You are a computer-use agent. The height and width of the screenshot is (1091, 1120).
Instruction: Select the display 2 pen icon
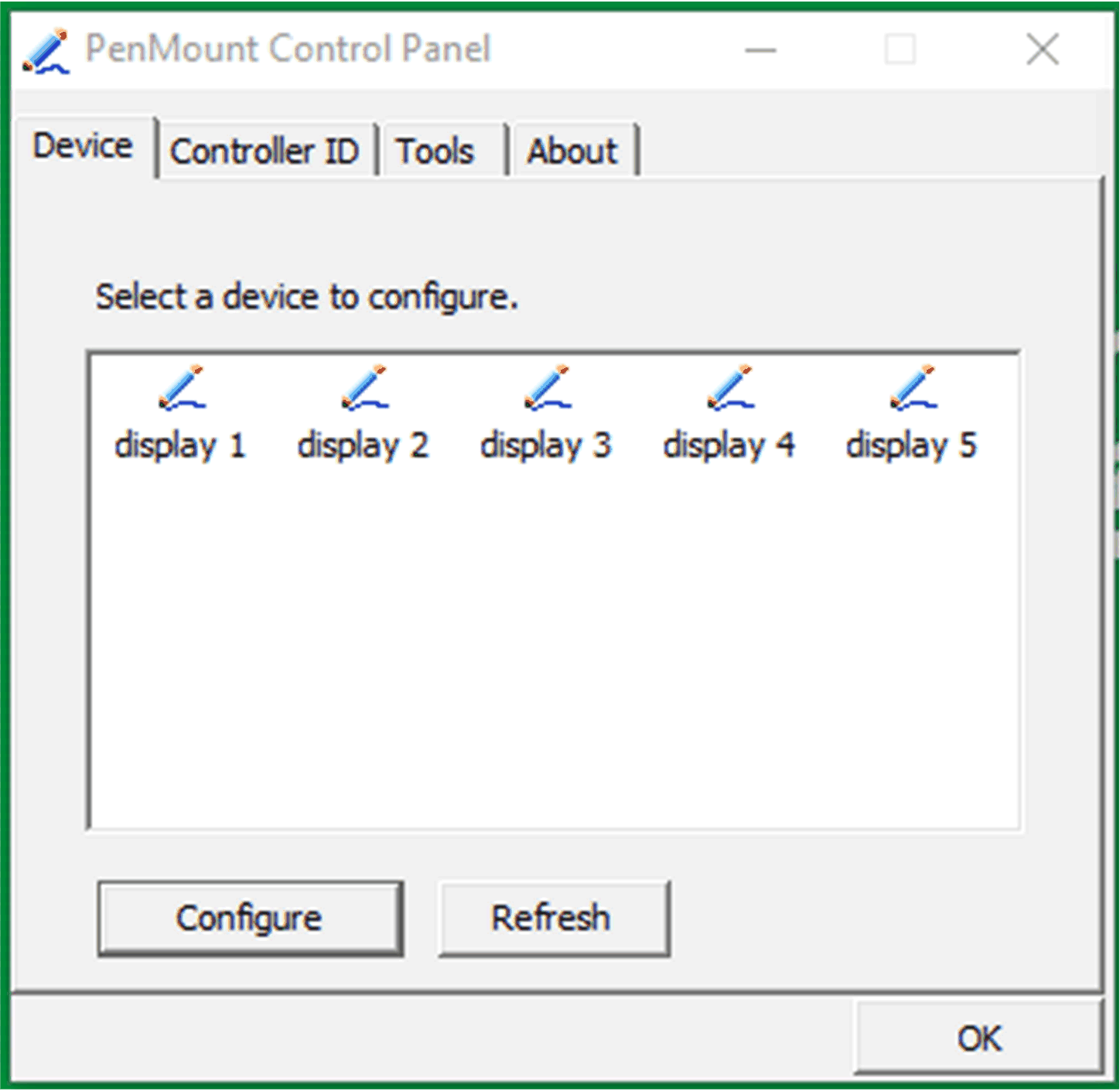coord(364,387)
